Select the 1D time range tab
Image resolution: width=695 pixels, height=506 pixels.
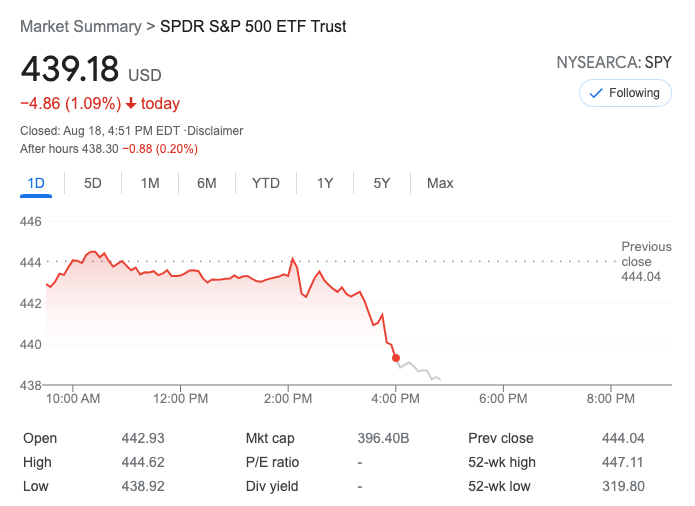(36, 183)
